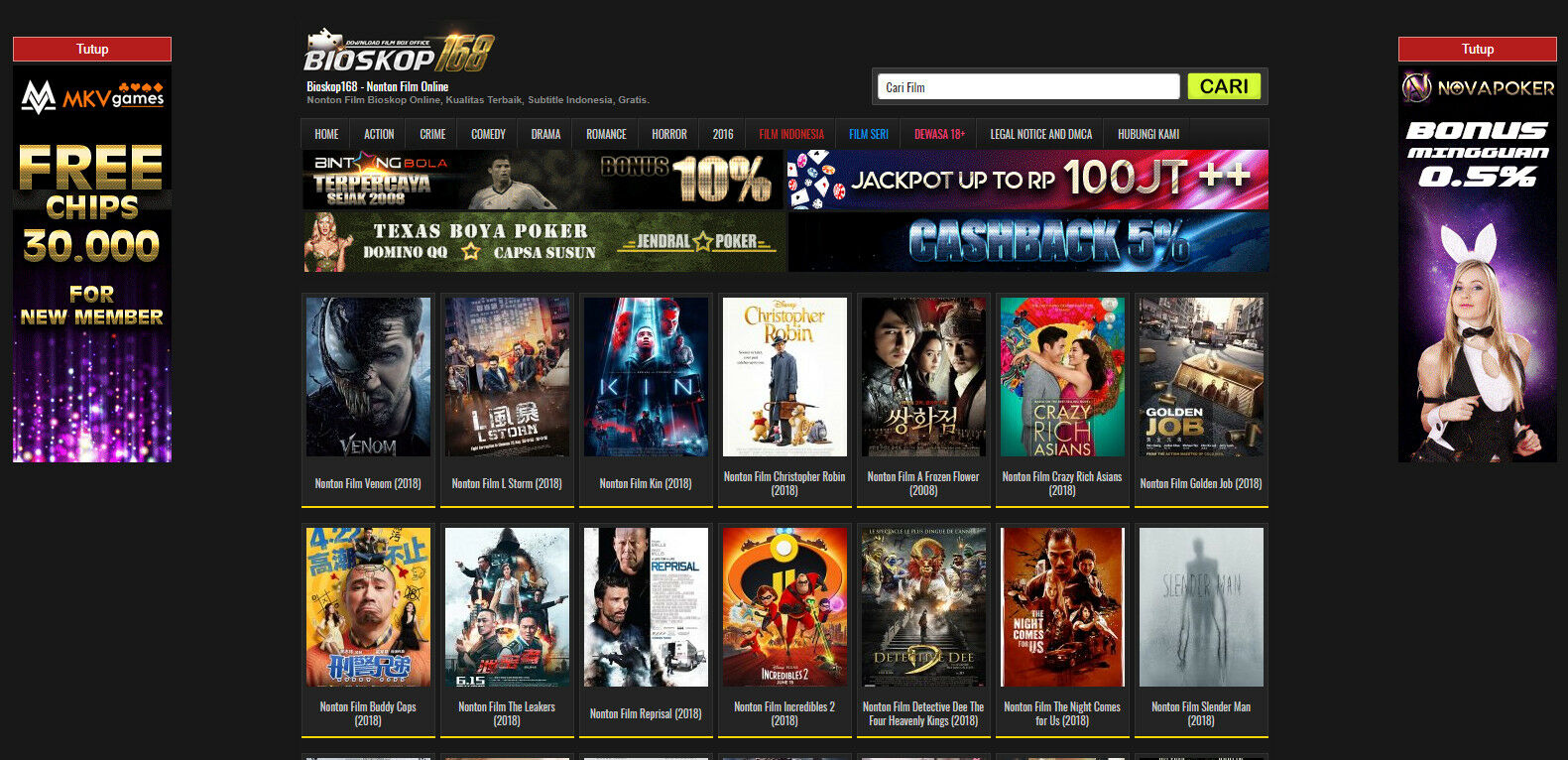Click 'Nonton Film A Frozen Flower (2008)' link
Image resolution: width=1568 pixels, height=760 pixels.
923,483
